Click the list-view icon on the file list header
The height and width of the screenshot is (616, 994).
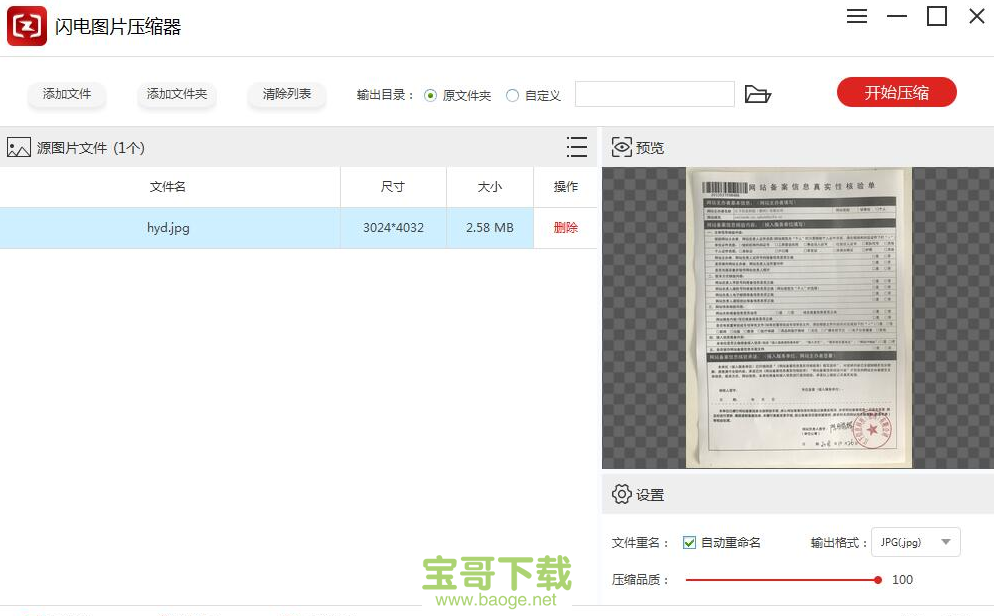pyautogui.click(x=577, y=146)
